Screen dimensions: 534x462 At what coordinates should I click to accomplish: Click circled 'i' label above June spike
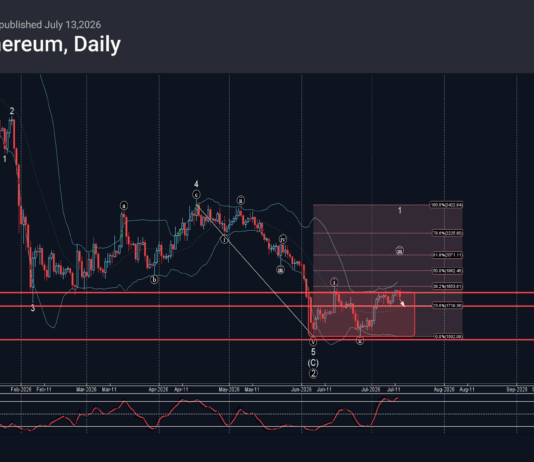(334, 282)
